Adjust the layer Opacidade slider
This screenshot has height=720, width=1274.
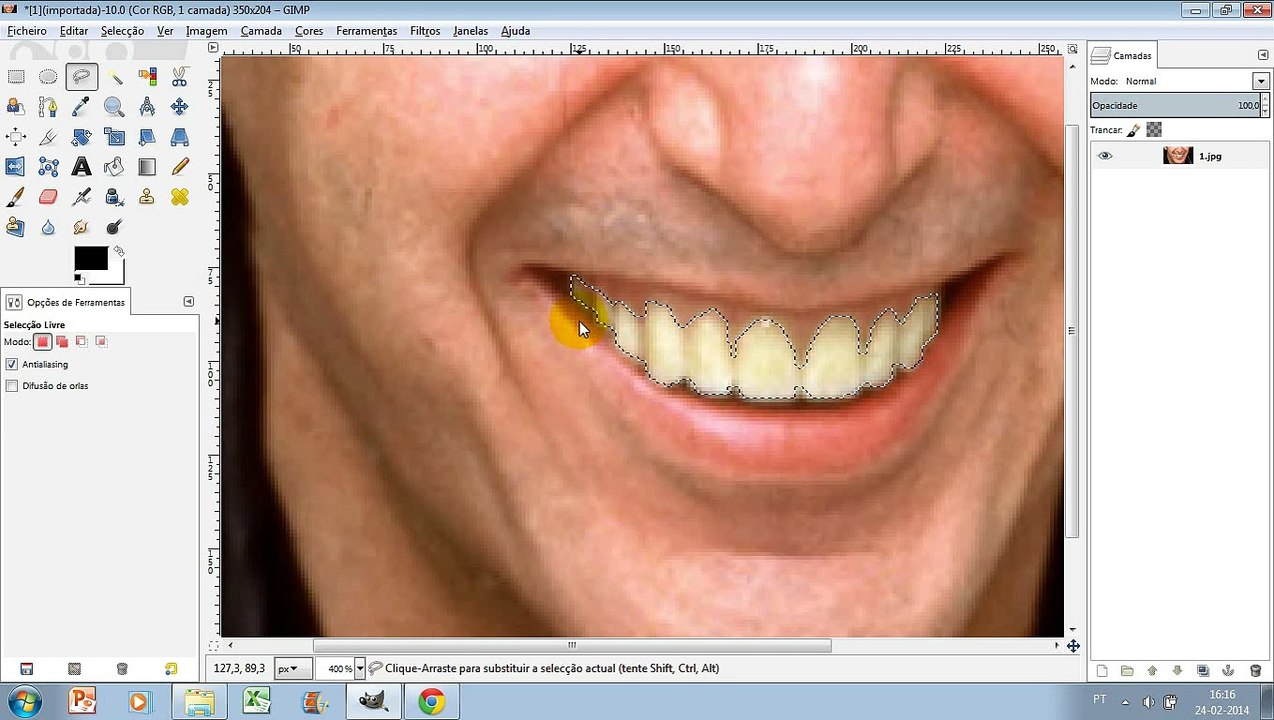pyautogui.click(x=1176, y=105)
